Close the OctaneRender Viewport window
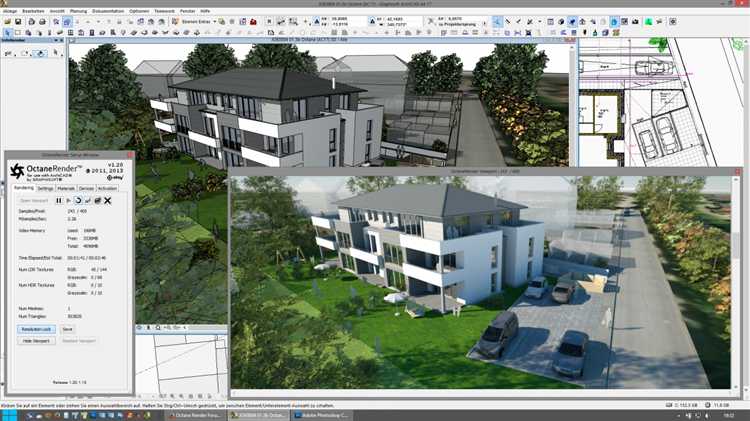 pyautogui.click(x=738, y=171)
